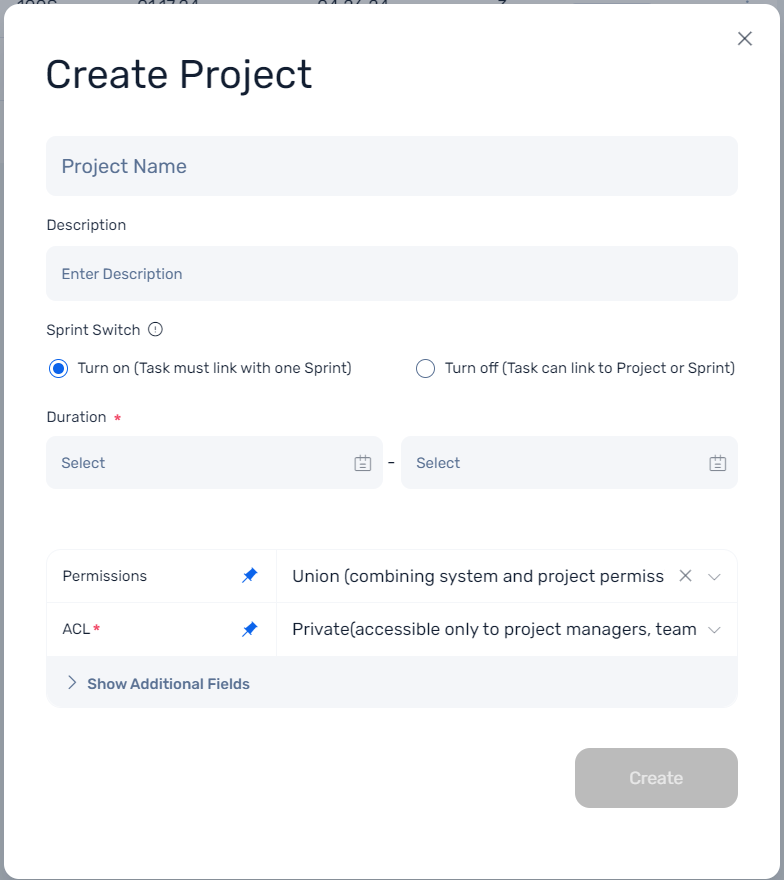
Task: Open the Duration start date selector
Action: pos(214,463)
